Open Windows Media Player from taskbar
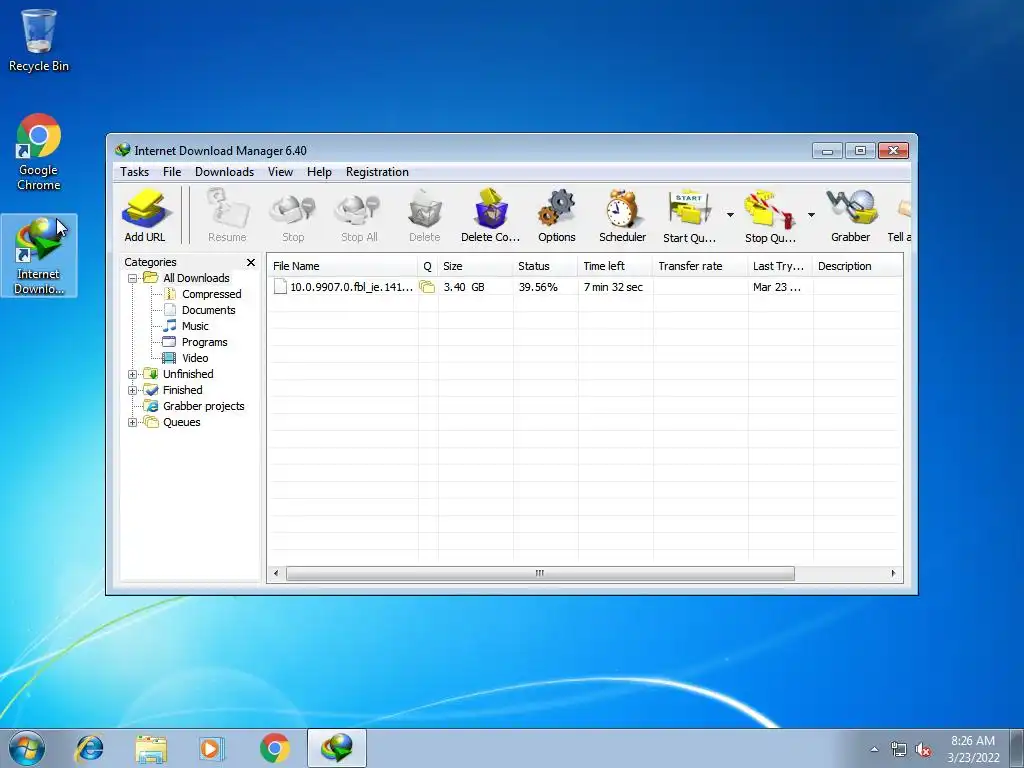 click(212, 748)
